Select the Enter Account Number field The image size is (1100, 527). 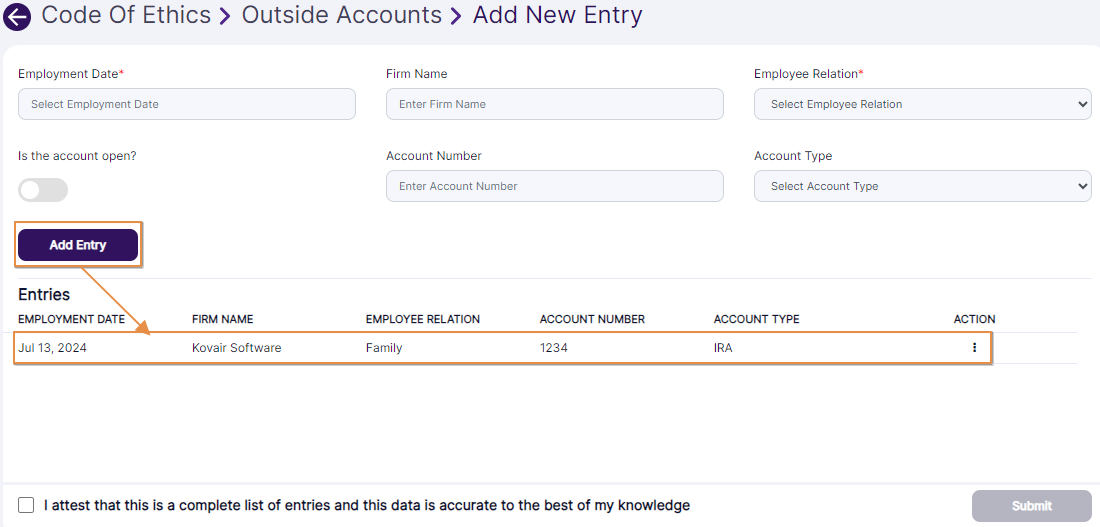tap(554, 186)
